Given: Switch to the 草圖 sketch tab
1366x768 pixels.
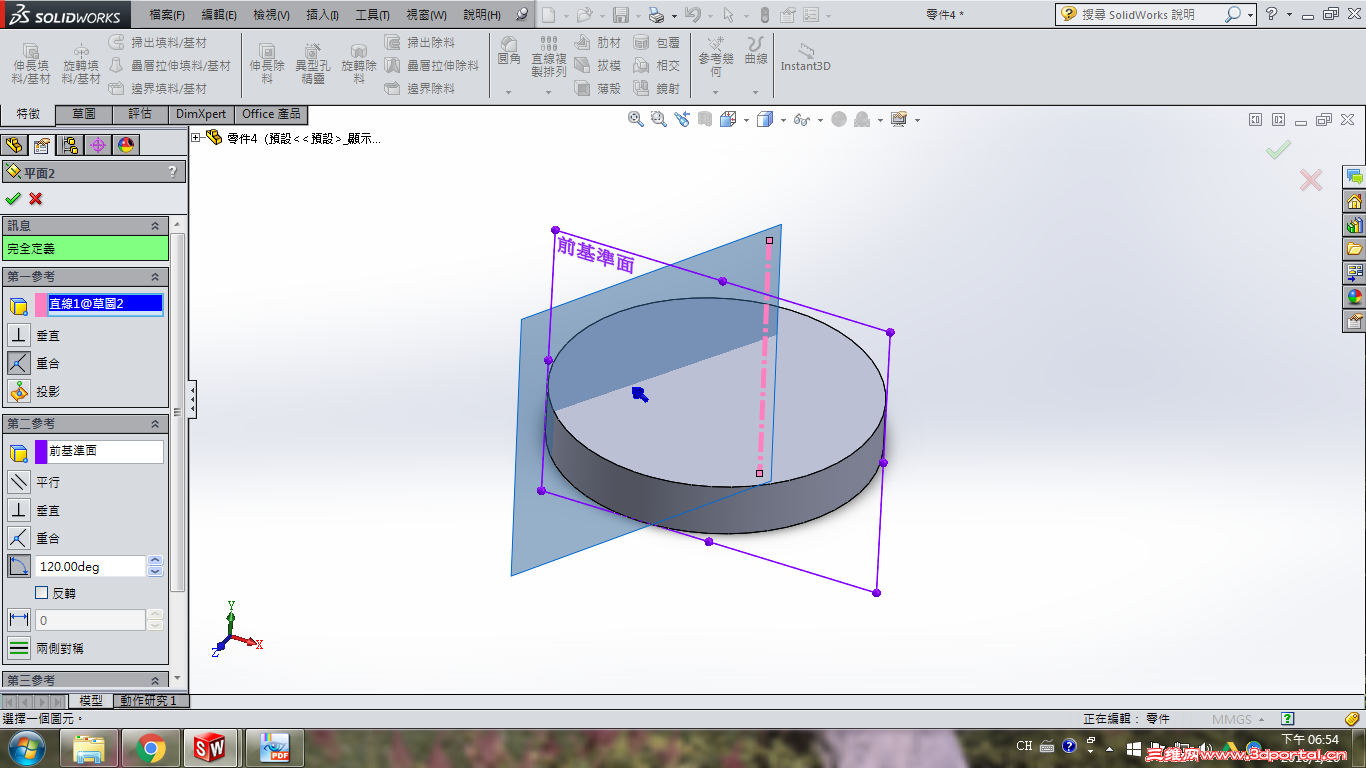Looking at the screenshot, I should (x=84, y=114).
